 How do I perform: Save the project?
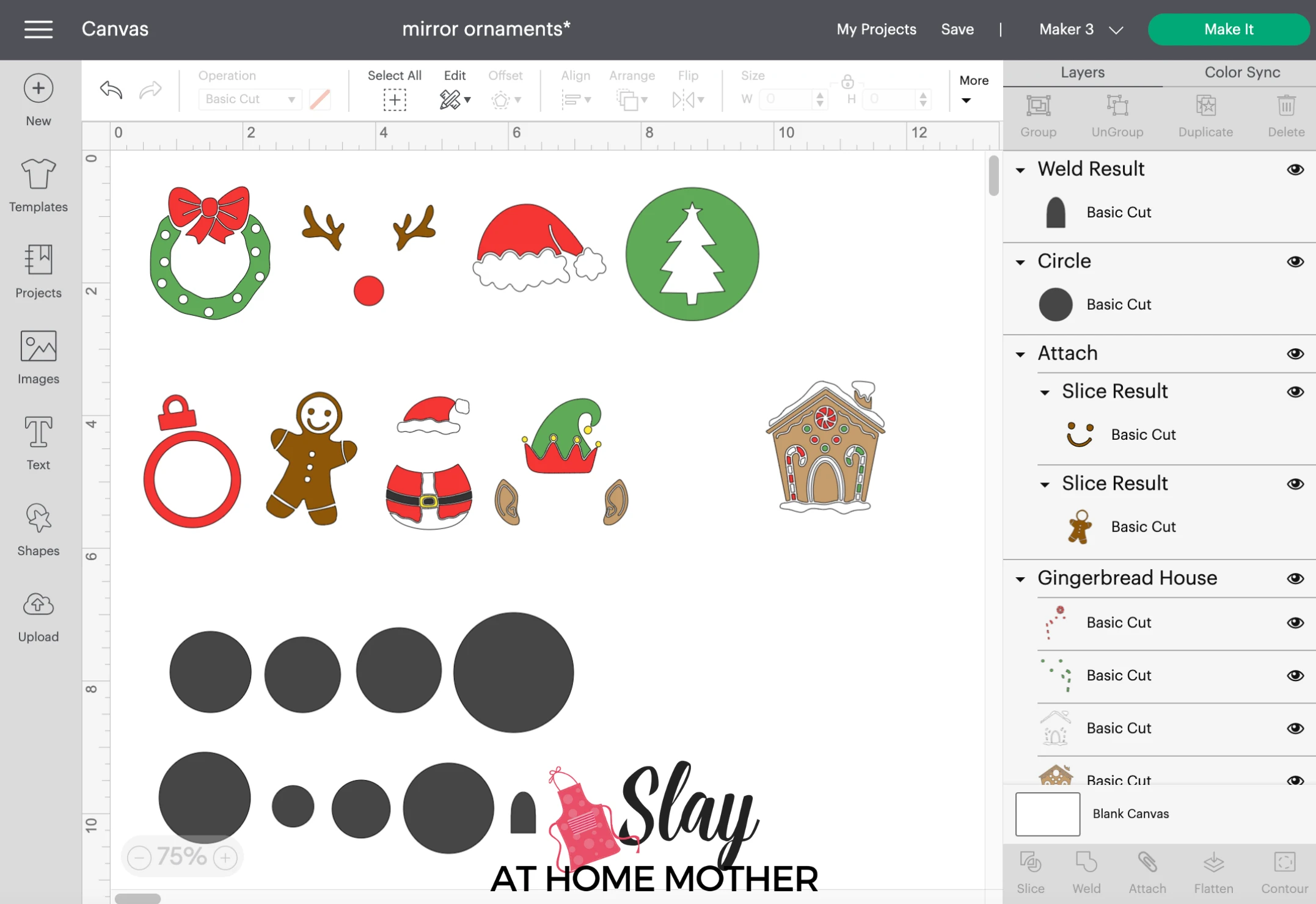click(957, 29)
